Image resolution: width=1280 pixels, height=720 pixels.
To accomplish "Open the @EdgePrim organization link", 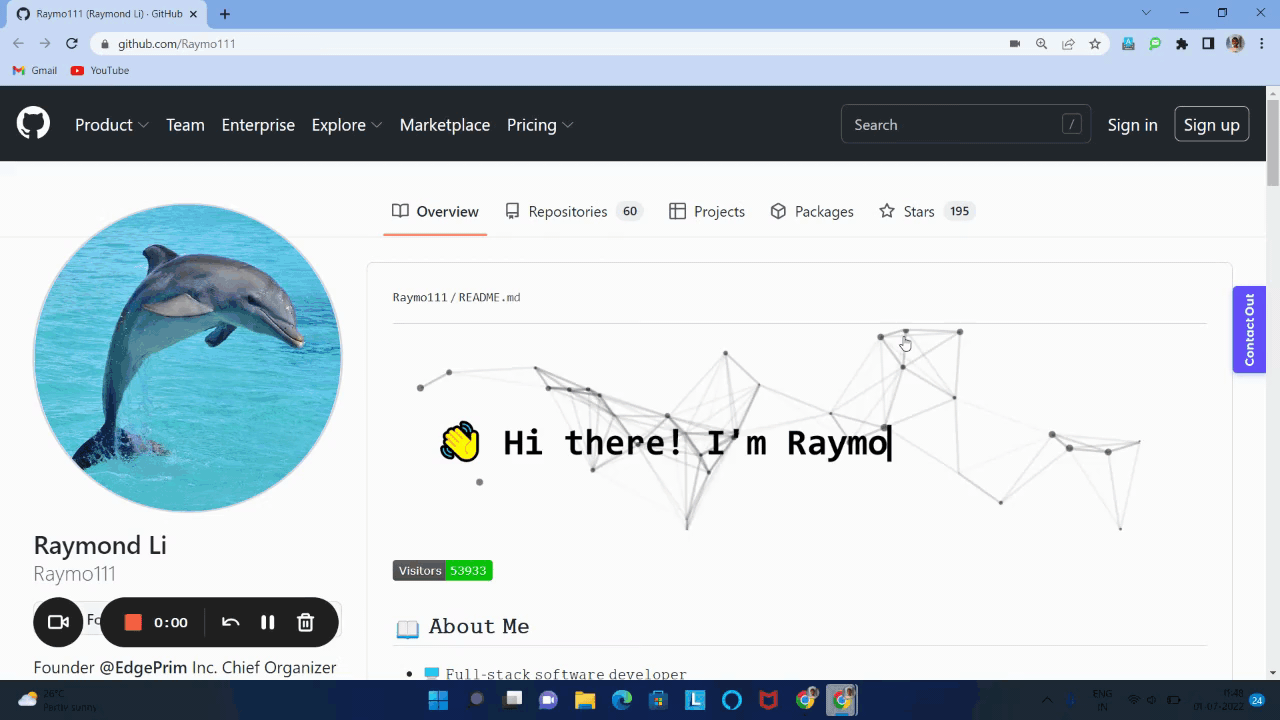I will [143, 667].
